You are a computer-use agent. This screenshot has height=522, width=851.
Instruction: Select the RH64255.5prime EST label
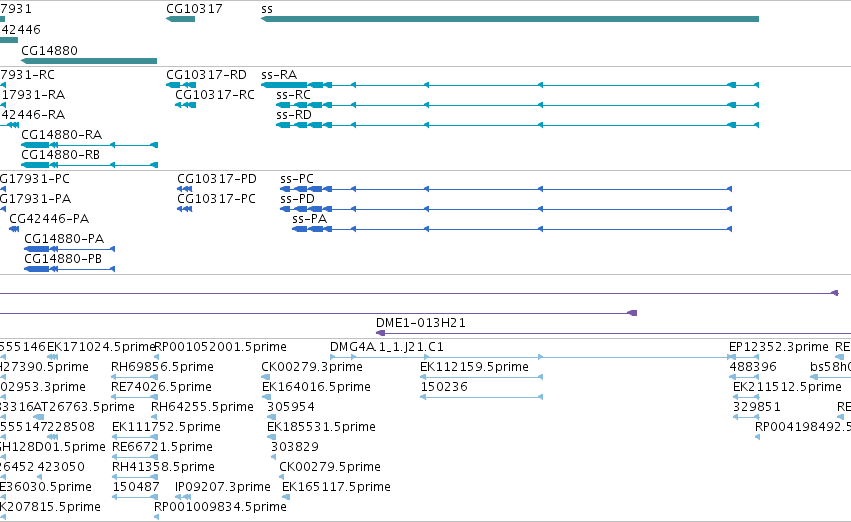point(202,406)
